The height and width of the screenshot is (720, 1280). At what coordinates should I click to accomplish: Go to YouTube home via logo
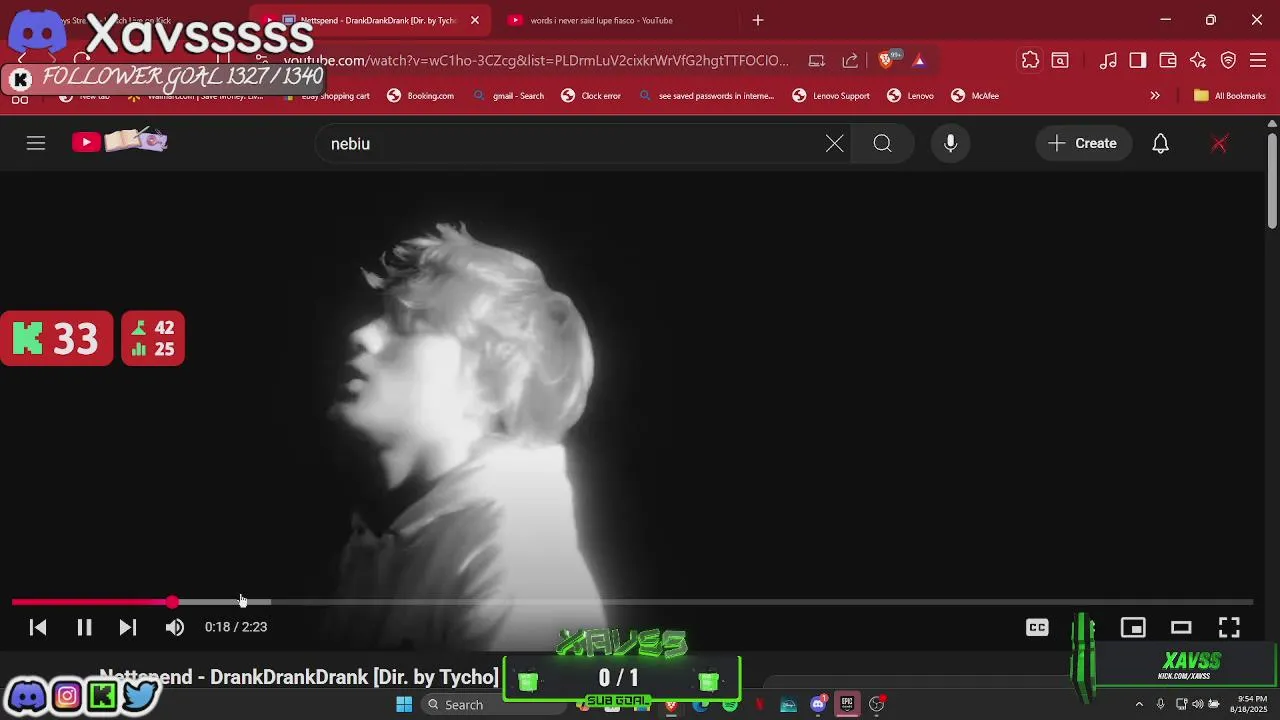pyautogui.click(x=119, y=142)
